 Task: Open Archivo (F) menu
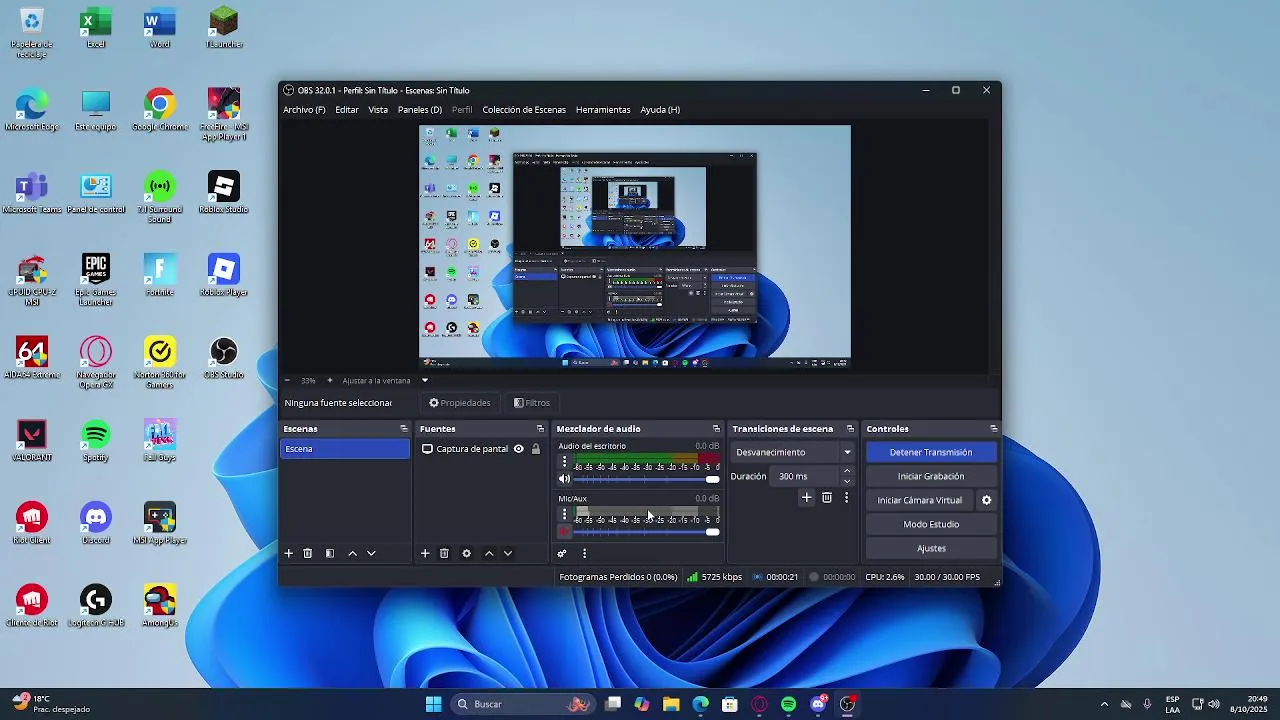click(304, 110)
